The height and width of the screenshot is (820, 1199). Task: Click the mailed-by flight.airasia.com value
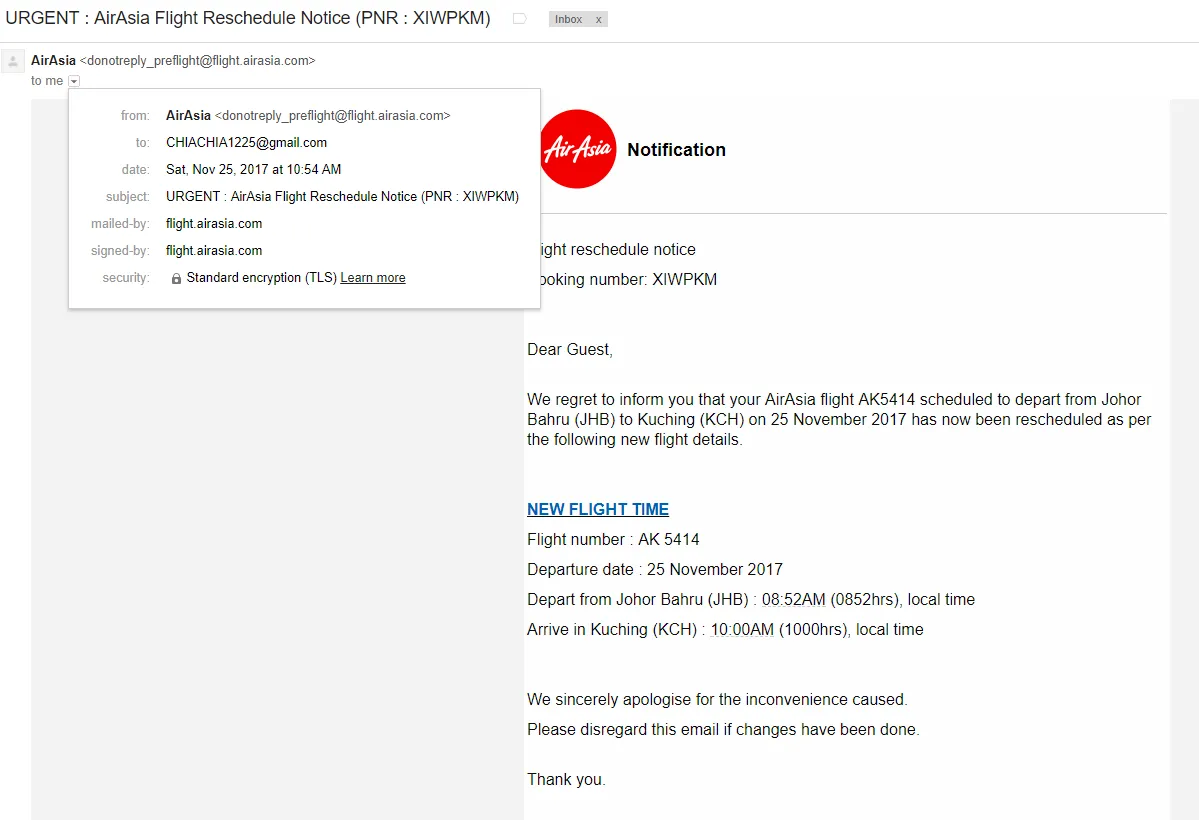coord(214,223)
